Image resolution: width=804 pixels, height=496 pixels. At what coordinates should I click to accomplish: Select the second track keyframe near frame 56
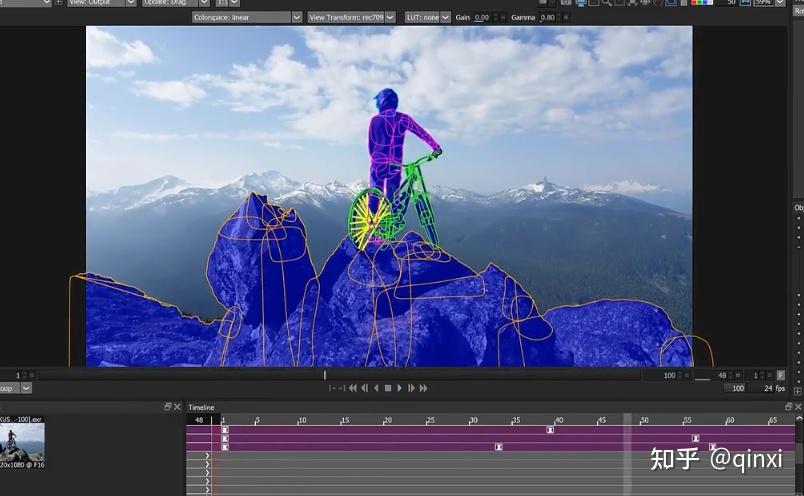[695, 439]
